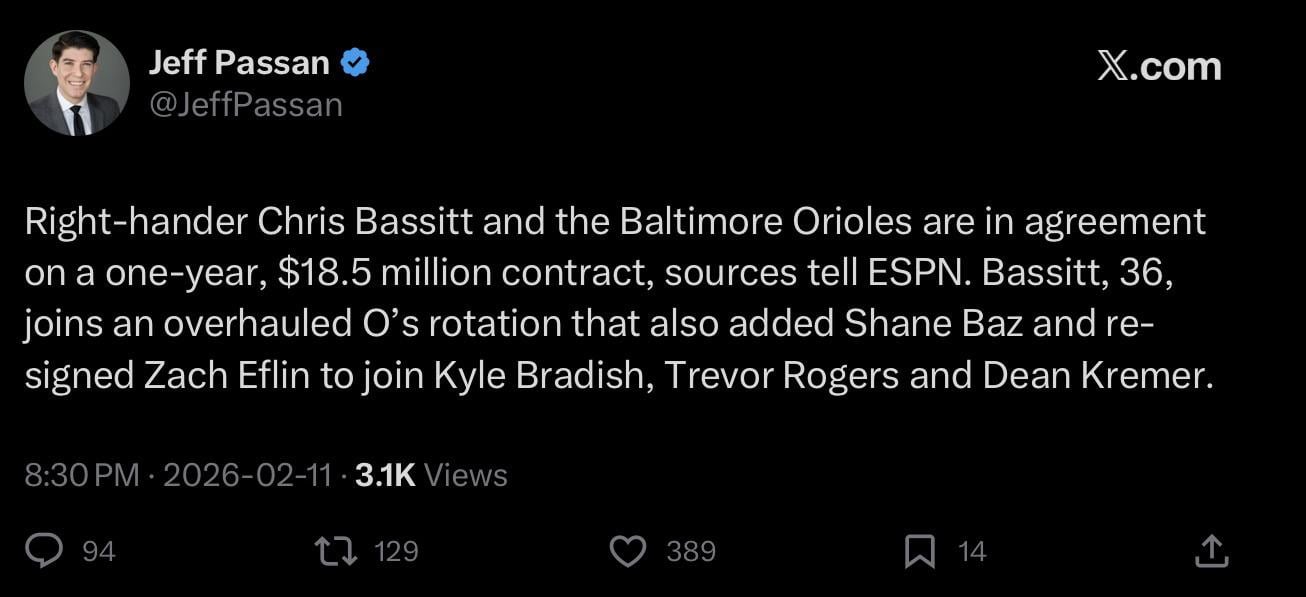This screenshot has width=1306, height=597.
Task: Click the 14 bookmarks count
Action: pyautogui.click(x=969, y=550)
